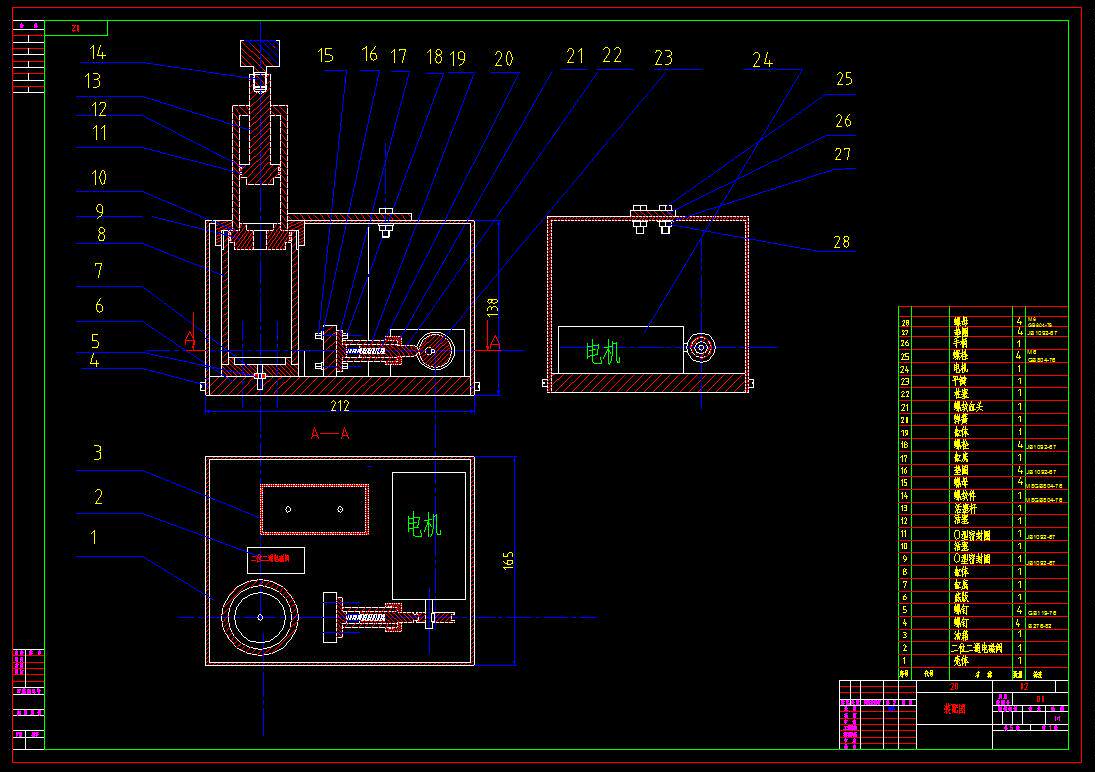Click the 活塞杆 entry in parts list row 13
Image resolution: width=1095 pixels, height=772 pixels.
pos(965,509)
